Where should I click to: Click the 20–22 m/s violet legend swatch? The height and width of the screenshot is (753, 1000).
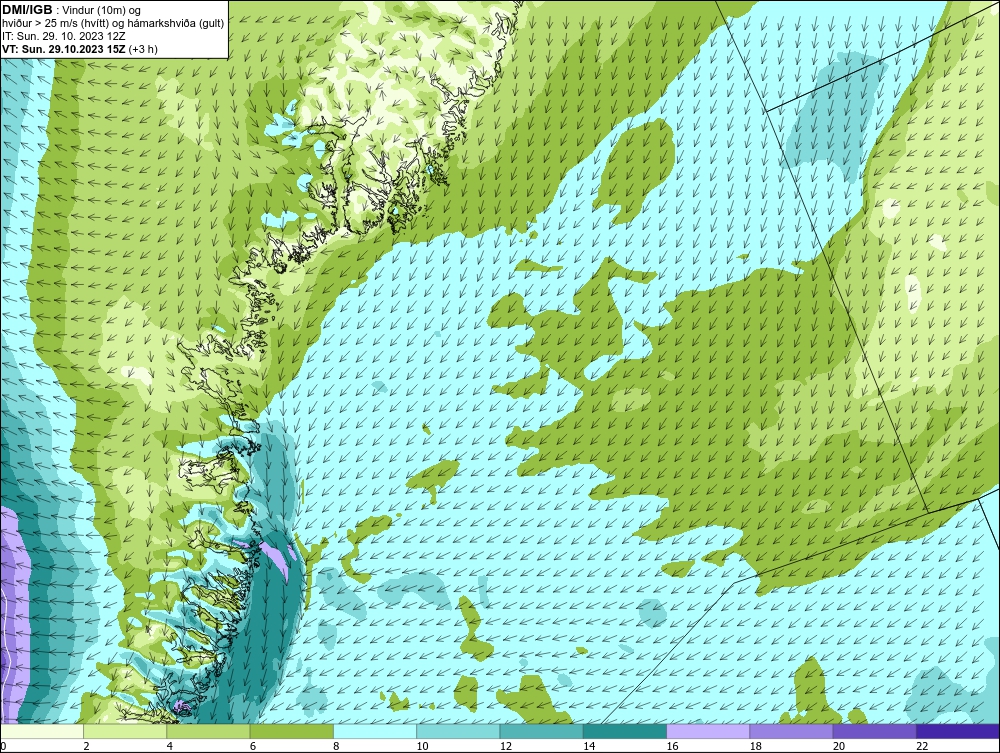tap(874, 731)
